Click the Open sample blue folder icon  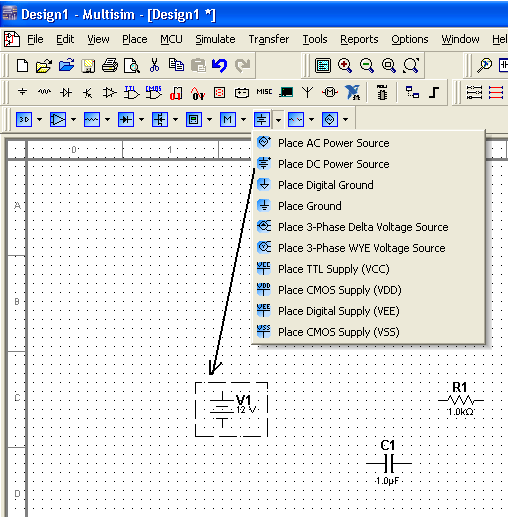(x=66, y=65)
